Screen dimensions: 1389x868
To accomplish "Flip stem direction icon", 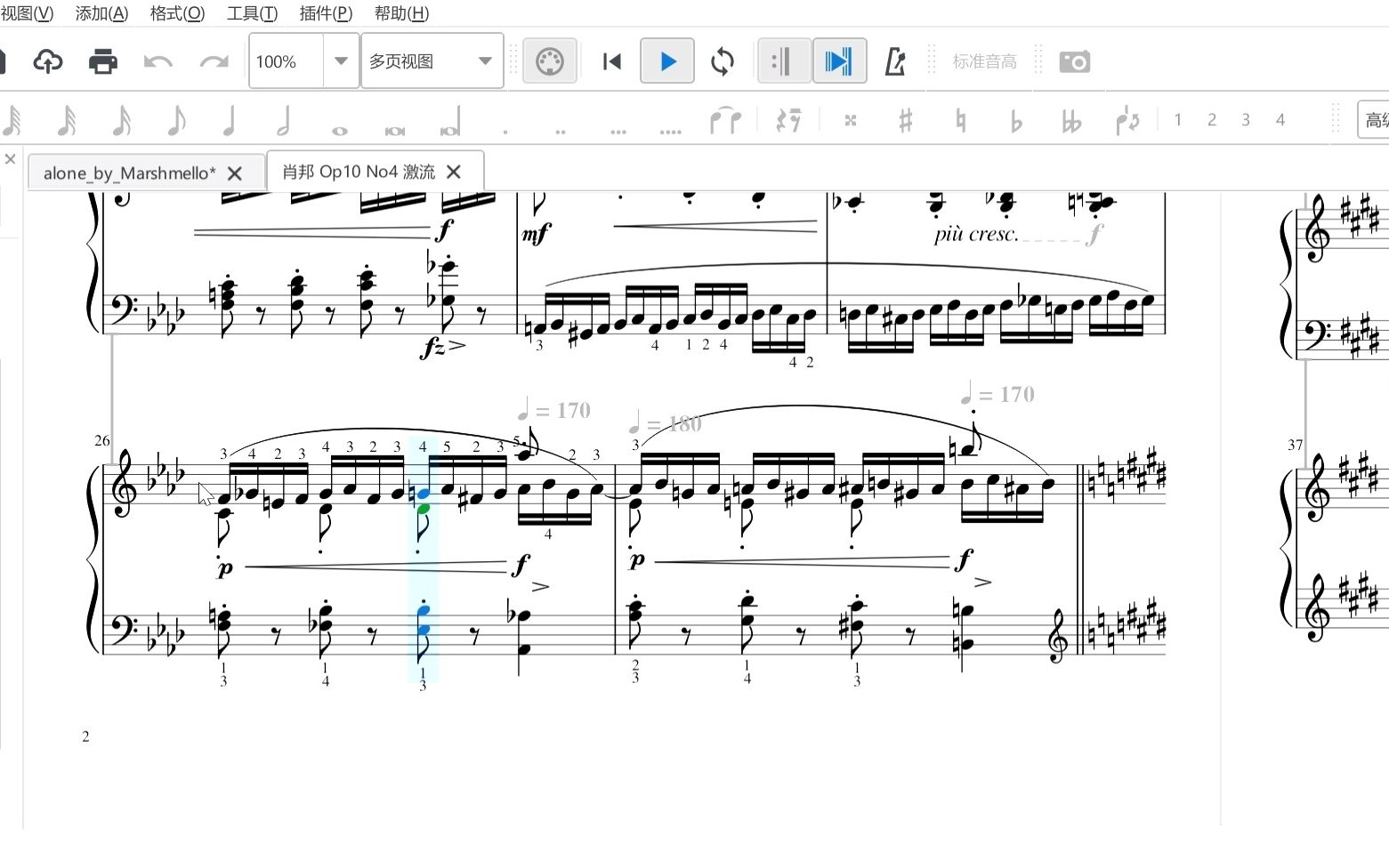I will [x=1127, y=120].
